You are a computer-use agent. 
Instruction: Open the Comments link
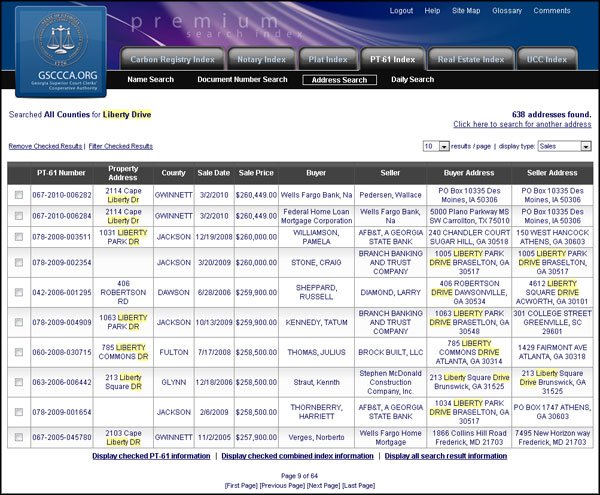coord(552,11)
